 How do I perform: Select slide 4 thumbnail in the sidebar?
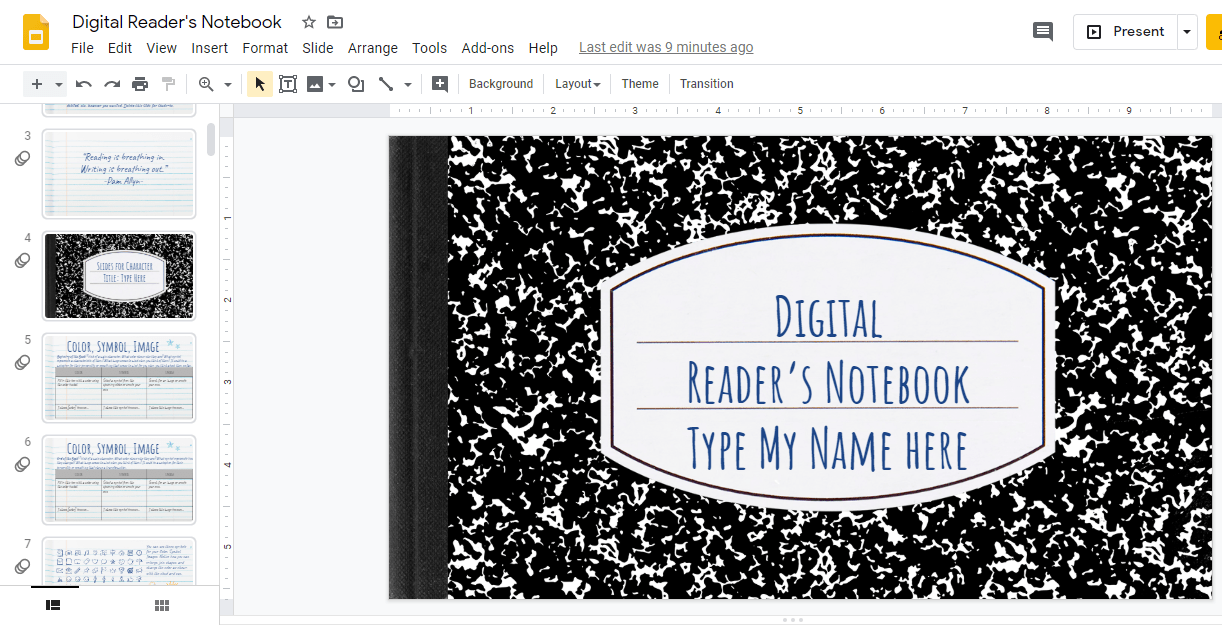[x=118, y=275]
